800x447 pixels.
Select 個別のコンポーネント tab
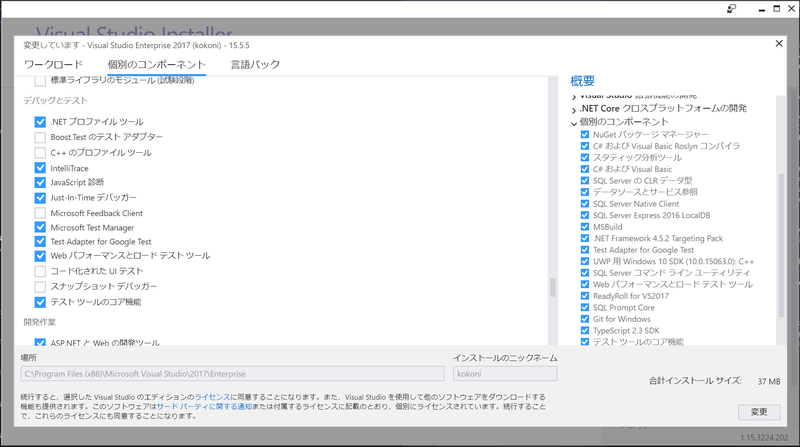[x=157, y=65]
